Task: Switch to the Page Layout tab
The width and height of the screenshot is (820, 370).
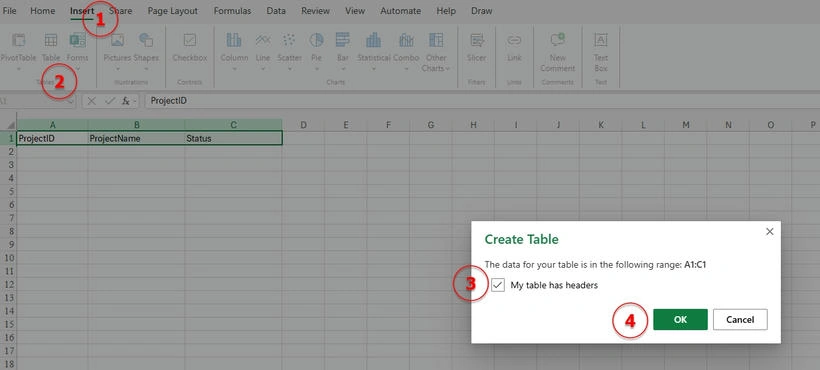Action: (173, 10)
